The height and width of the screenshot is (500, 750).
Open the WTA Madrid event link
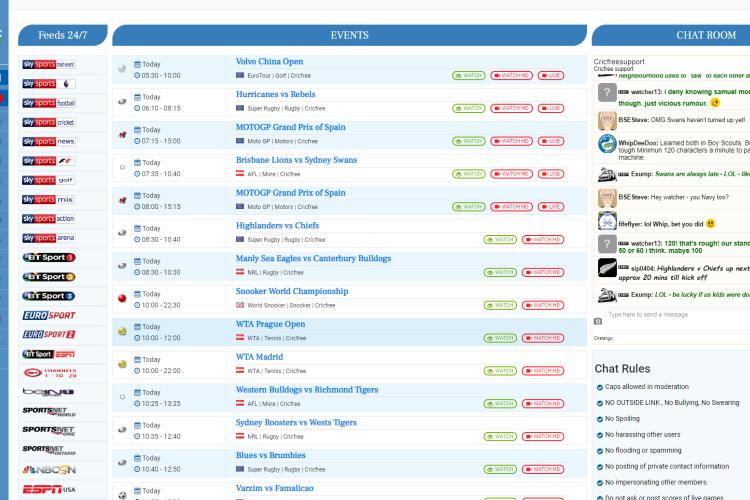click(259, 356)
